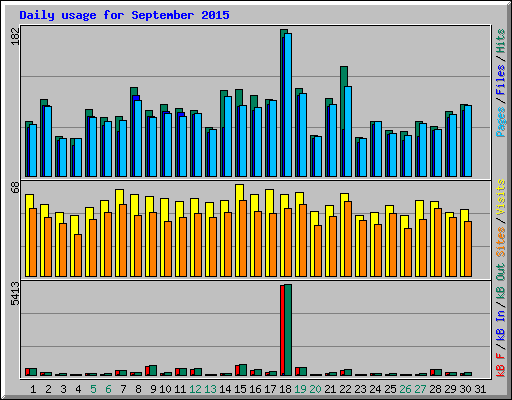This screenshot has height=400, width=512.
Task: Click day 15 on the x-axis
Action: coord(240,389)
